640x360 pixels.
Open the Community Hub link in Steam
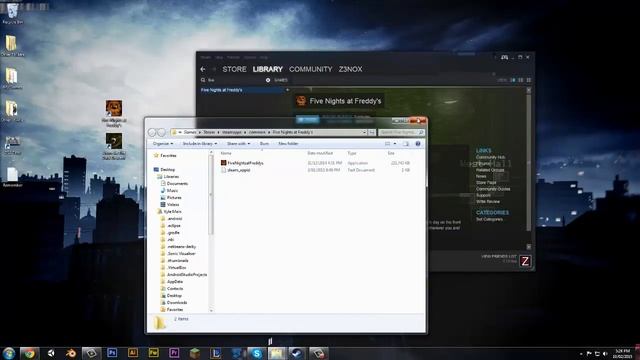(490, 157)
